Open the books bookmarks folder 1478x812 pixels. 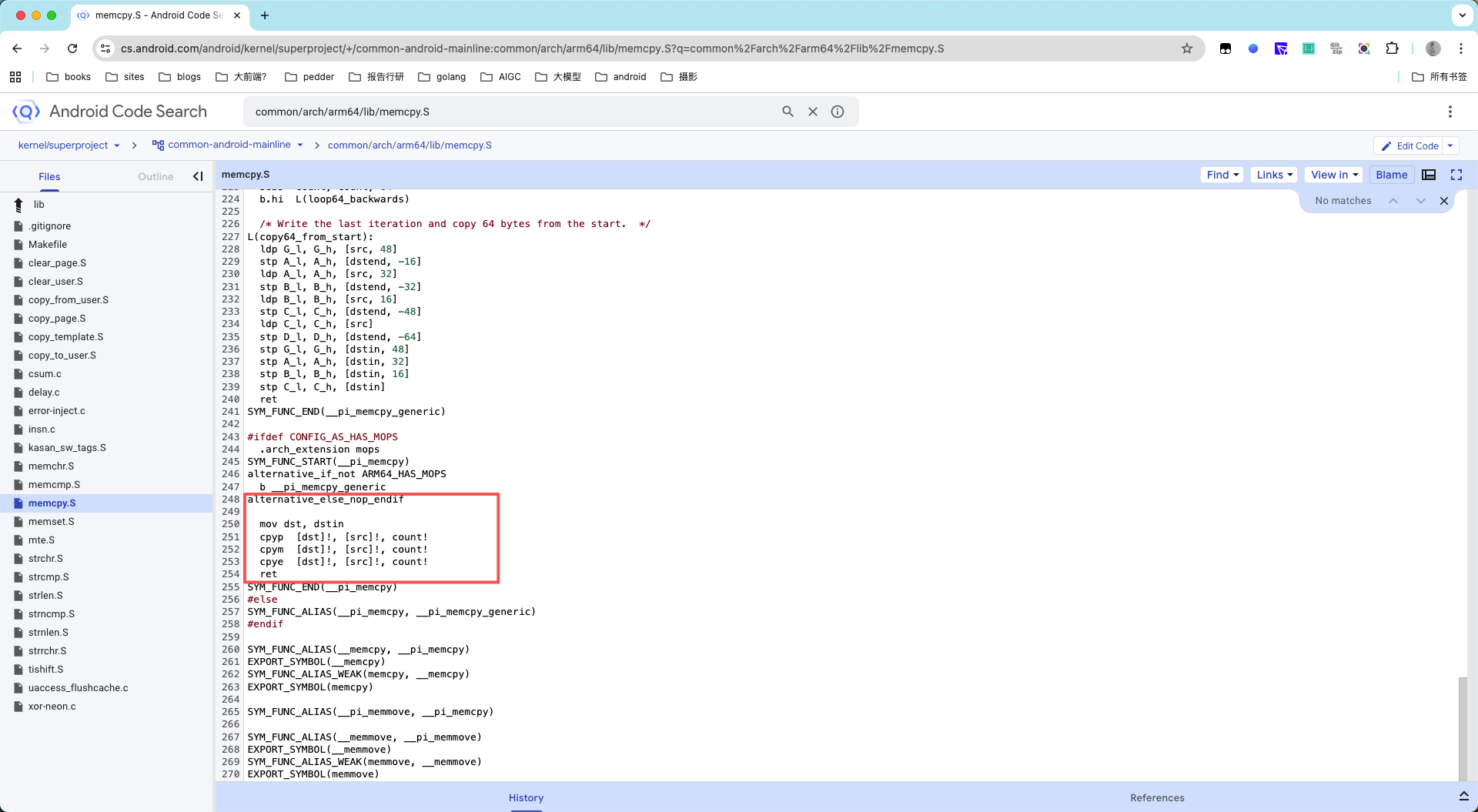click(x=69, y=77)
